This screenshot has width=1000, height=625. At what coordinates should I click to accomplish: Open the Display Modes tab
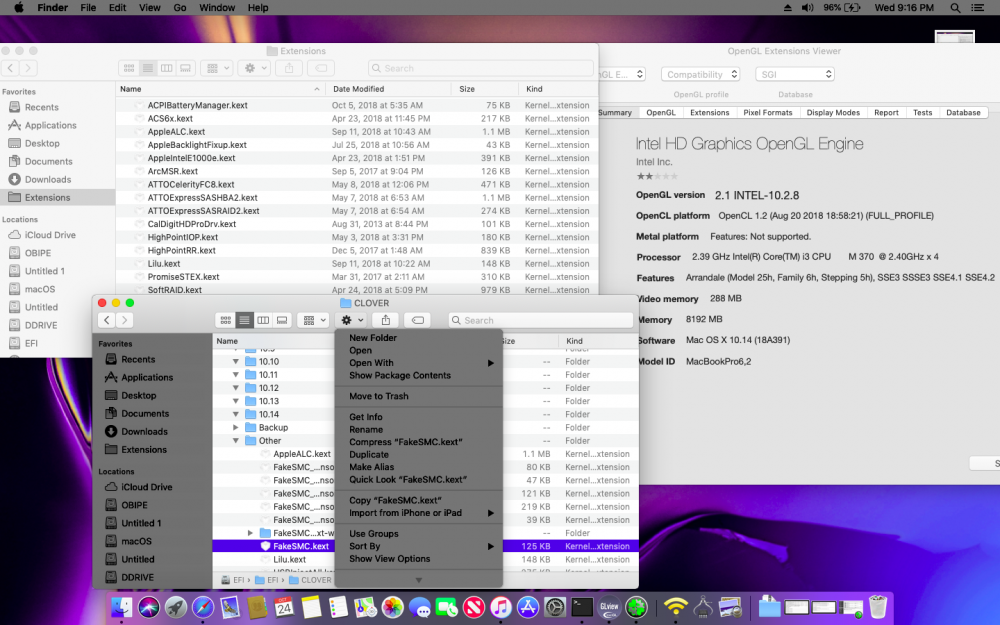[x=833, y=112]
